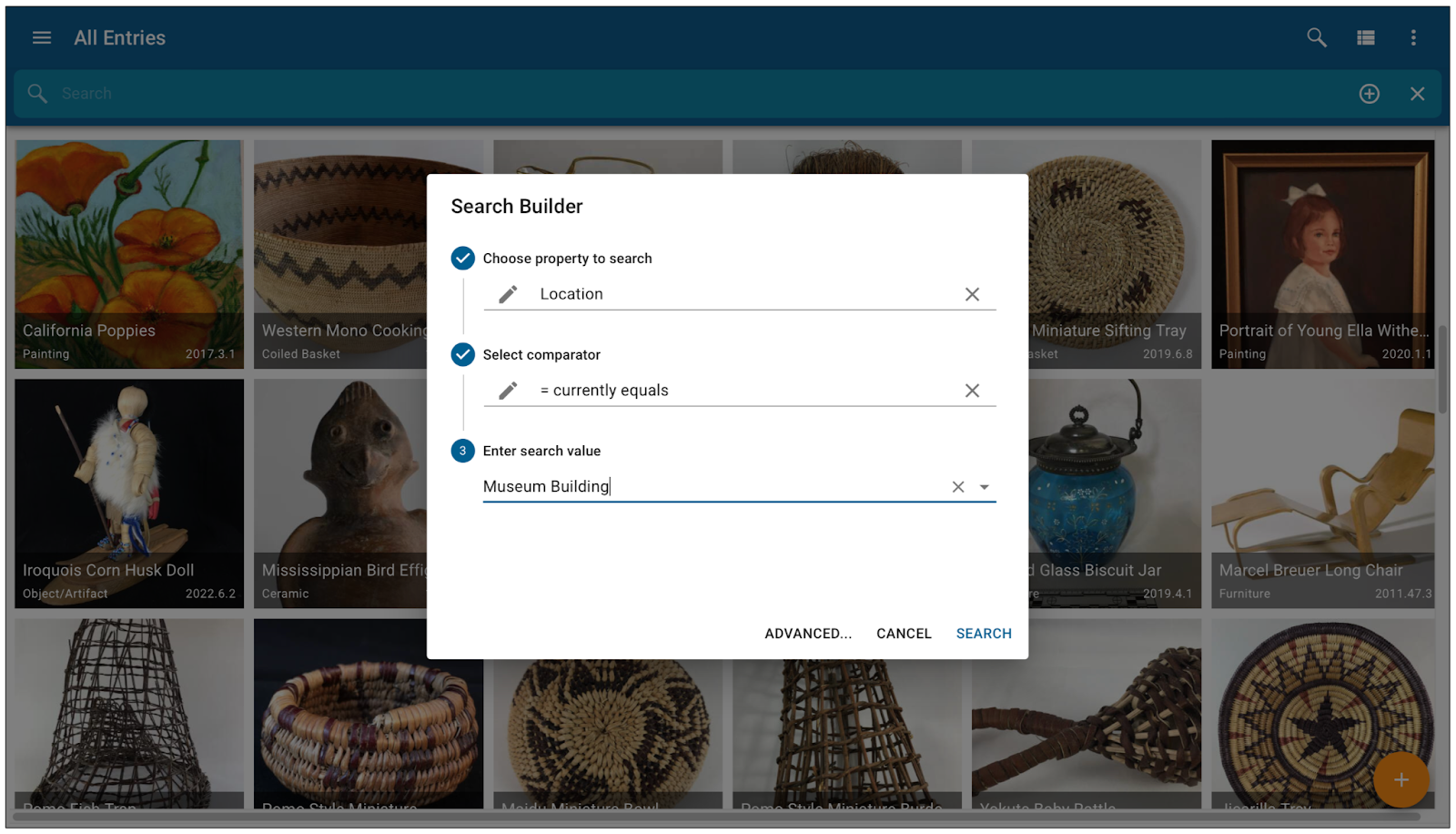Click the Location property field

[x=740, y=294]
